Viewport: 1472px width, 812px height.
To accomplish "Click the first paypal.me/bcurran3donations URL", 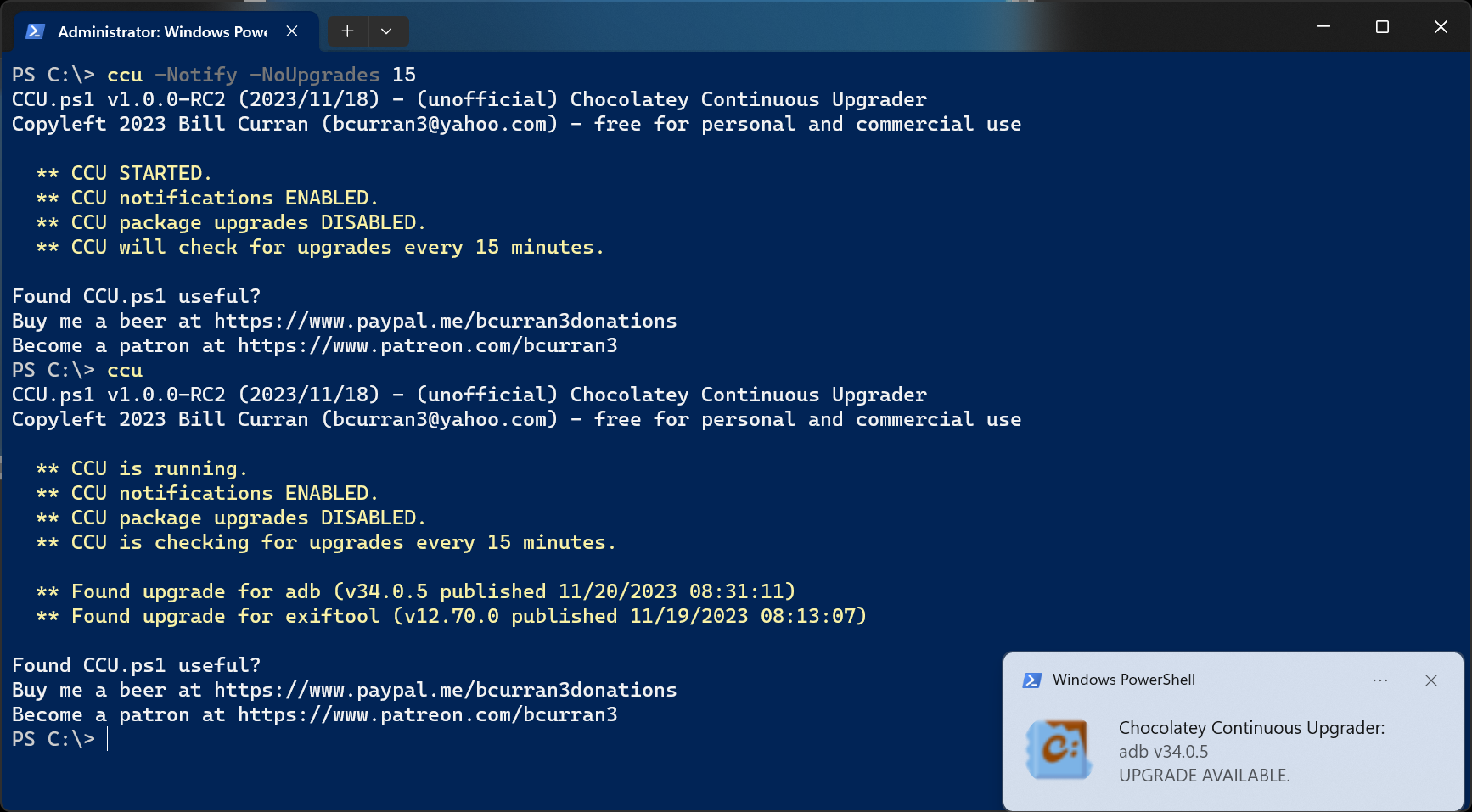I will [x=445, y=321].
